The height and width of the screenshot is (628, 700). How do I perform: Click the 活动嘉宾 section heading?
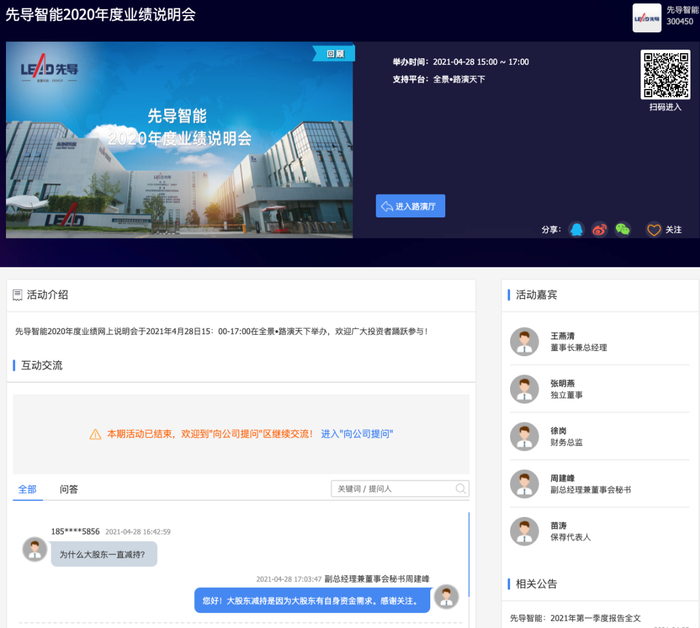(536, 295)
